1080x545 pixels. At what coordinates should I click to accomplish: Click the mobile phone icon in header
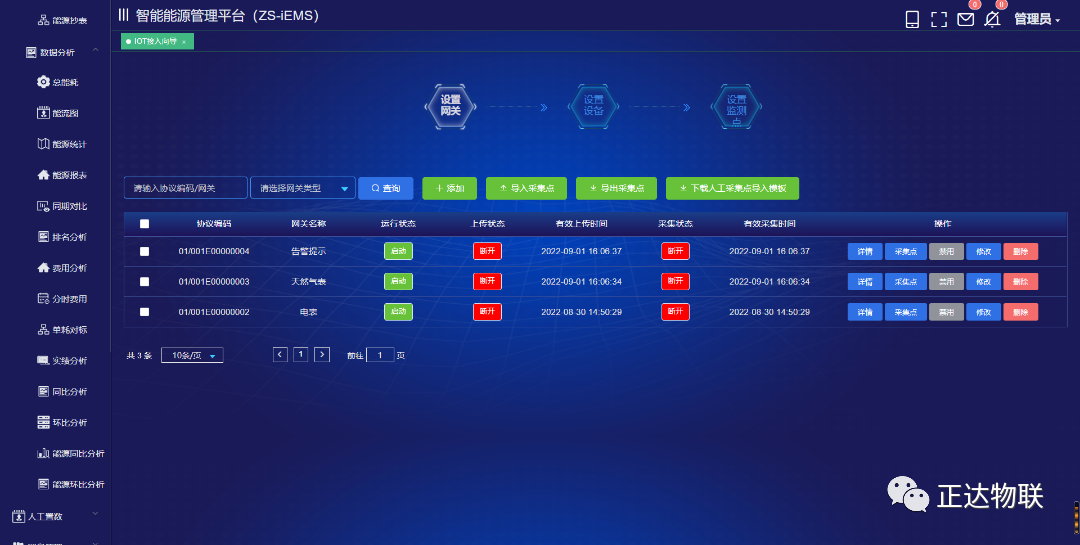click(x=912, y=19)
